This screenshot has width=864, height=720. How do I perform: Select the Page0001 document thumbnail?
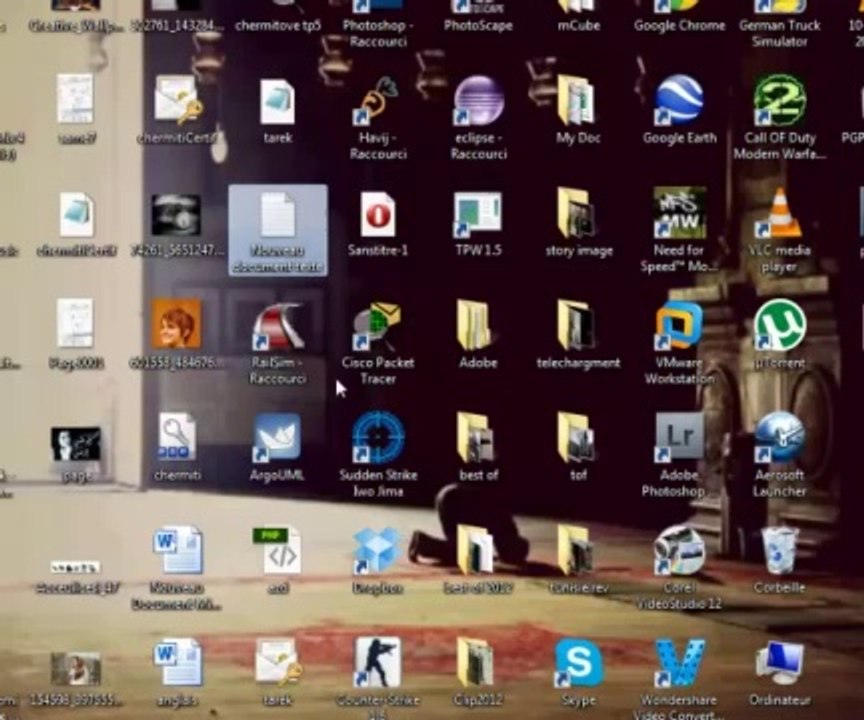75,324
